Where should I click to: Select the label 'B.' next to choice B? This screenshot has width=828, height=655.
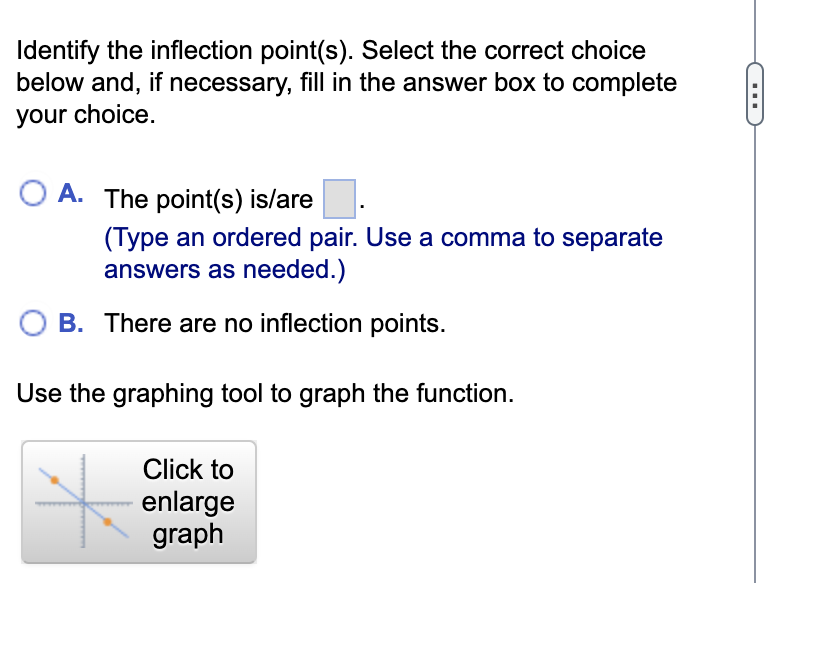[x=70, y=323]
